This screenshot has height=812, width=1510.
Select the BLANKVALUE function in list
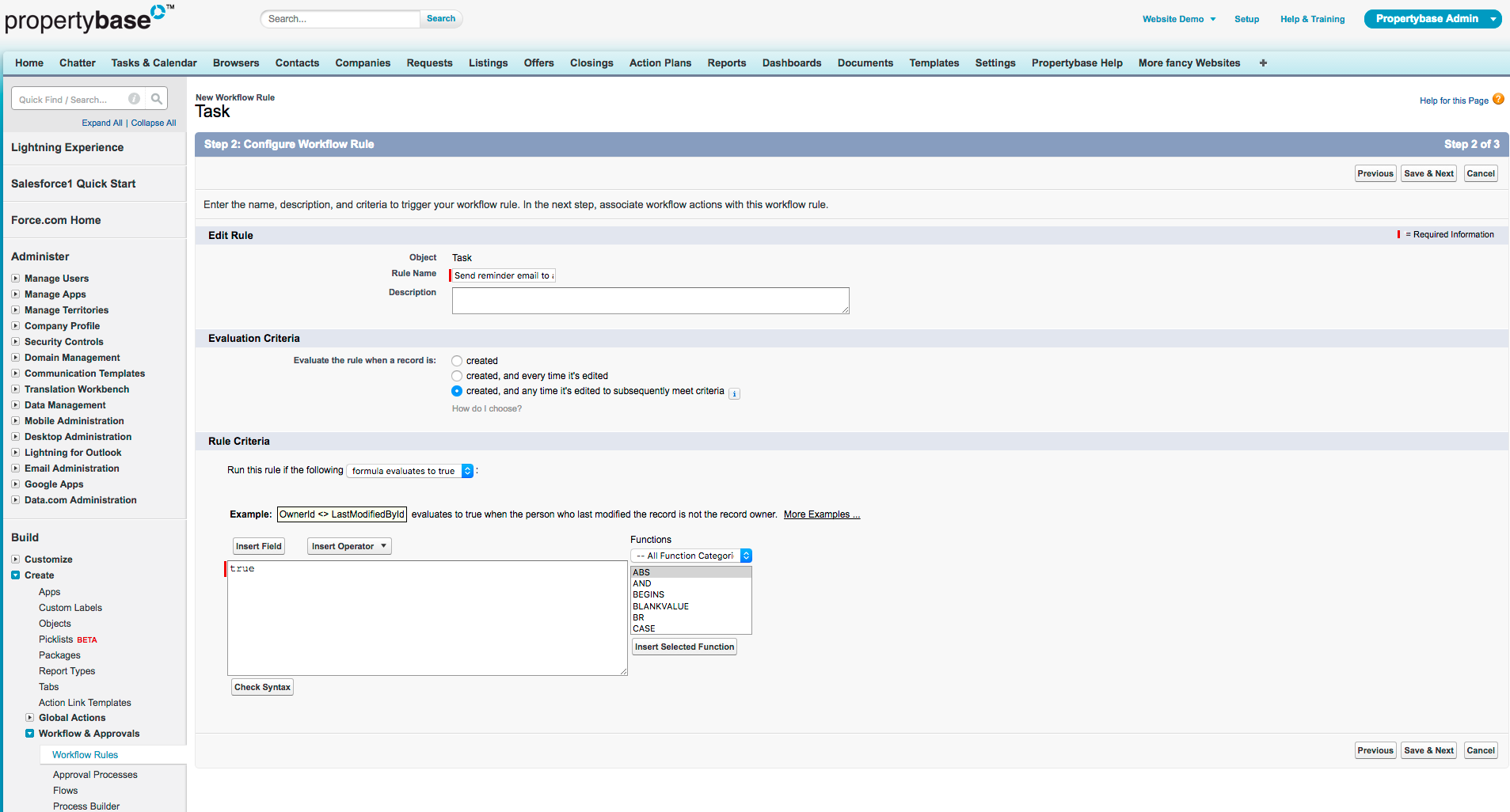(690, 606)
